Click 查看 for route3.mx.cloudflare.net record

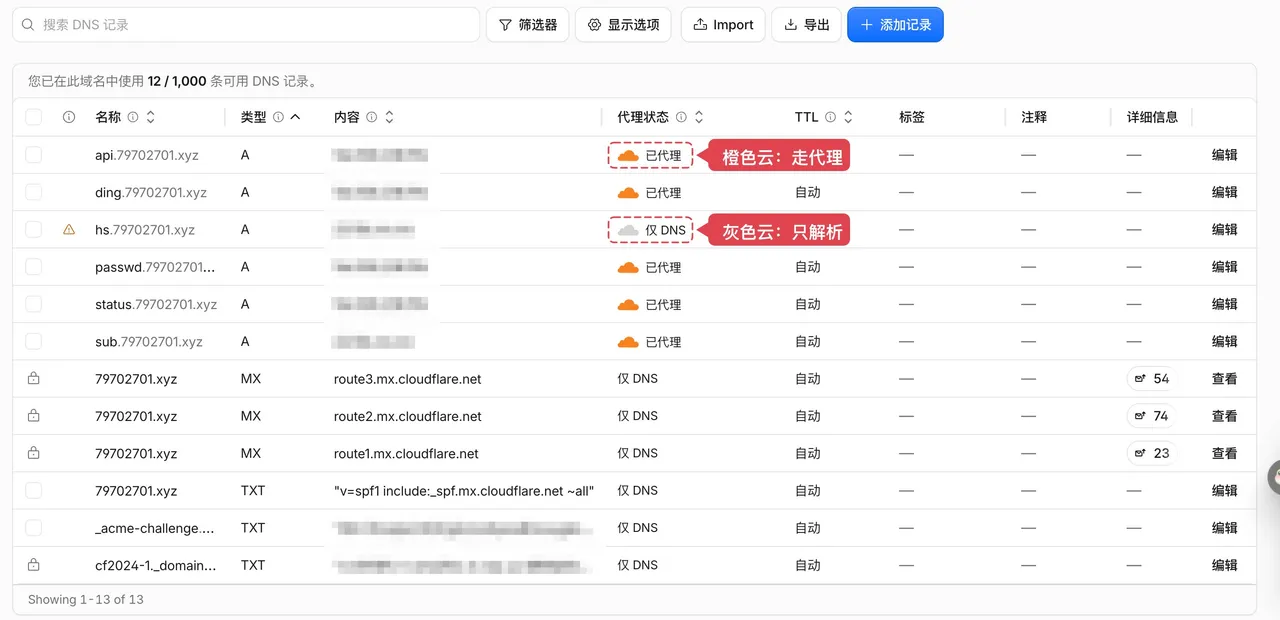click(1225, 379)
